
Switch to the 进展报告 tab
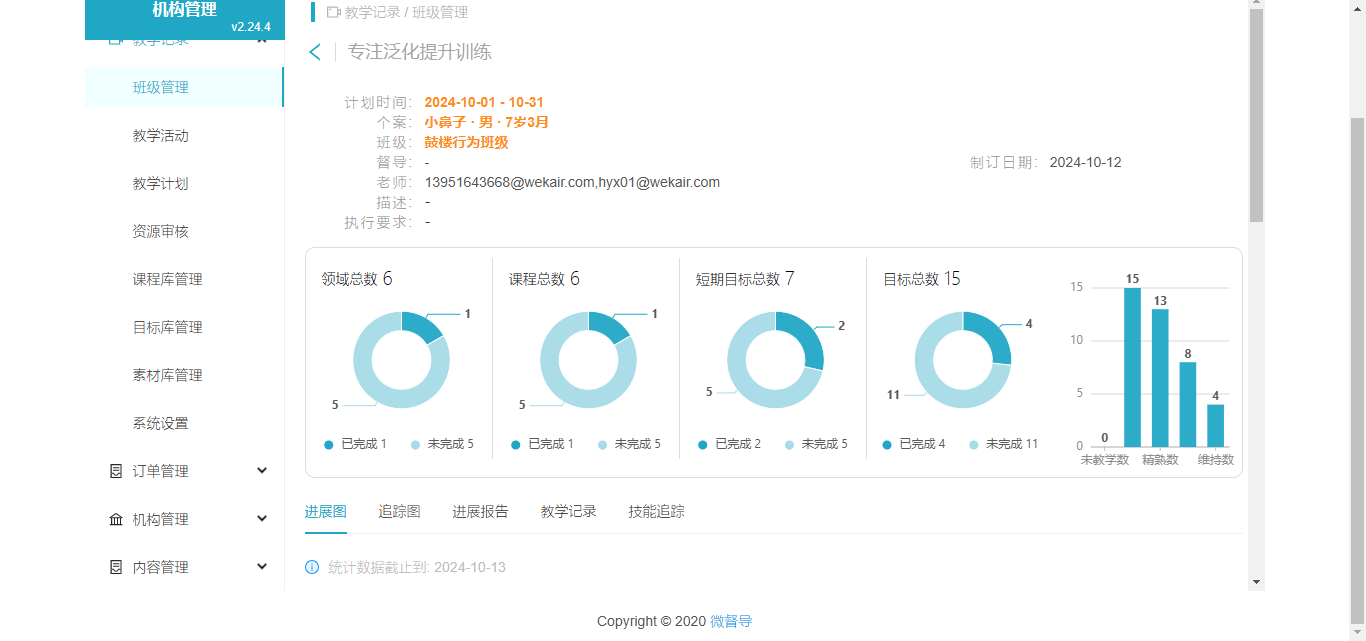click(x=481, y=511)
